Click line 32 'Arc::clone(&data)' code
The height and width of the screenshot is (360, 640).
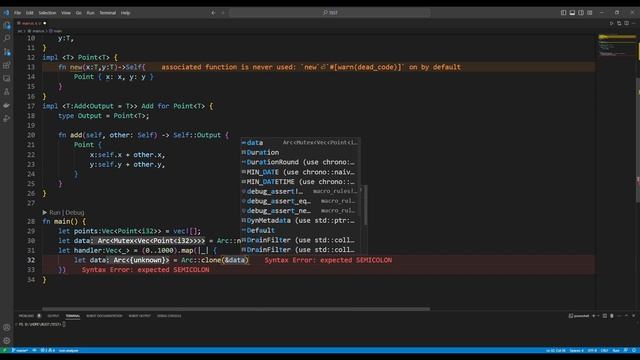[x=214, y=260]
